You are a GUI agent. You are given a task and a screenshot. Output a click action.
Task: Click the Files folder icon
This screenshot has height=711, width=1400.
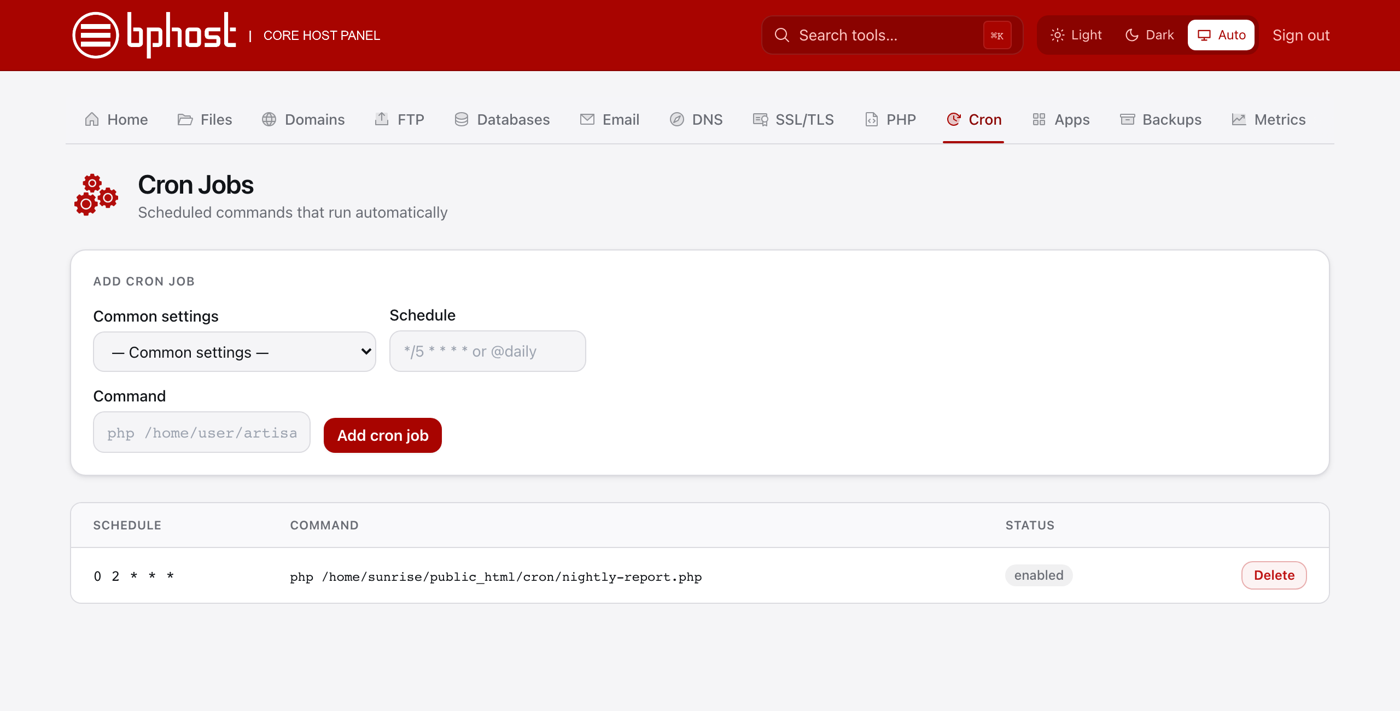(185, 119)
